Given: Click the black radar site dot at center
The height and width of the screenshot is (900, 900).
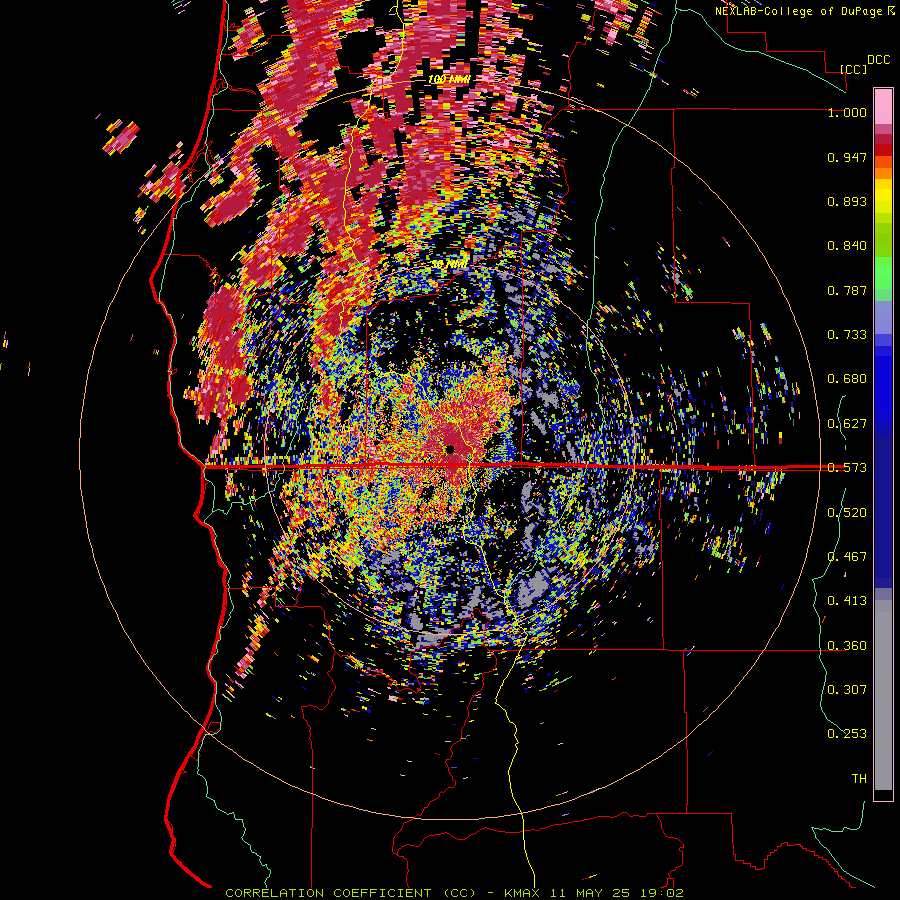Looking at the screenshot, I should pos(451,449).
